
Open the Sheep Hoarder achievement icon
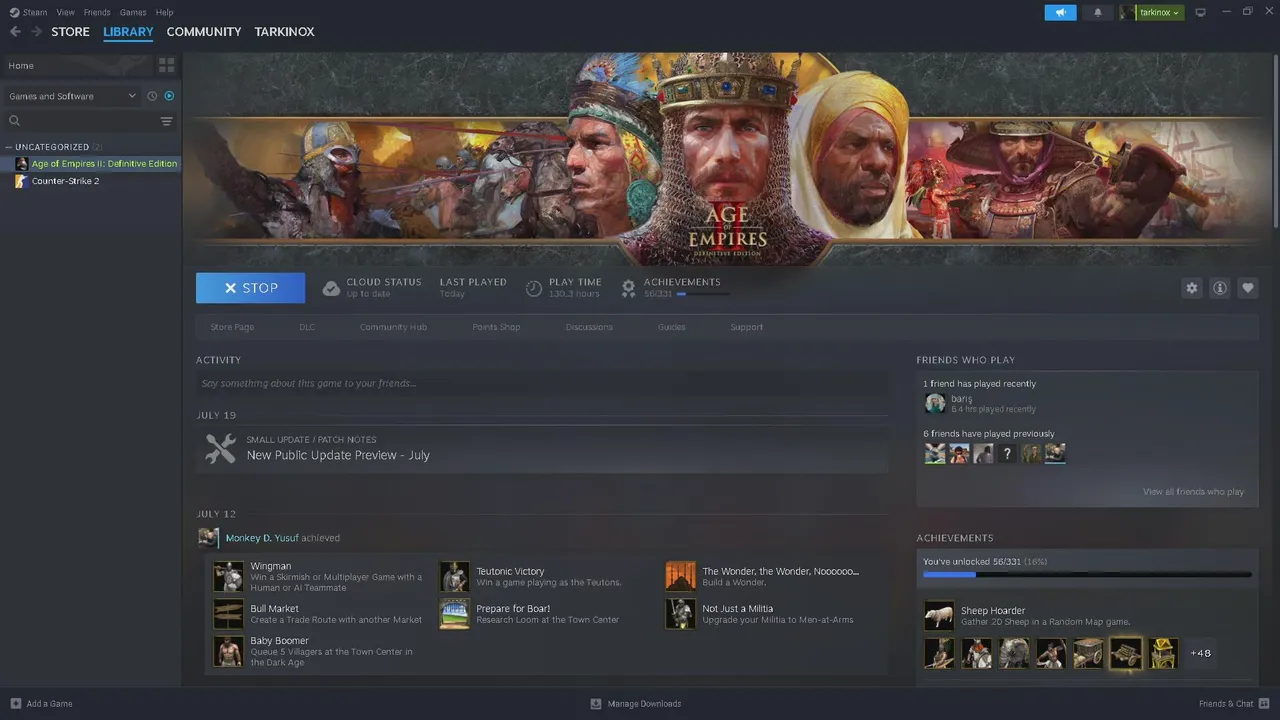coord(939,616)
